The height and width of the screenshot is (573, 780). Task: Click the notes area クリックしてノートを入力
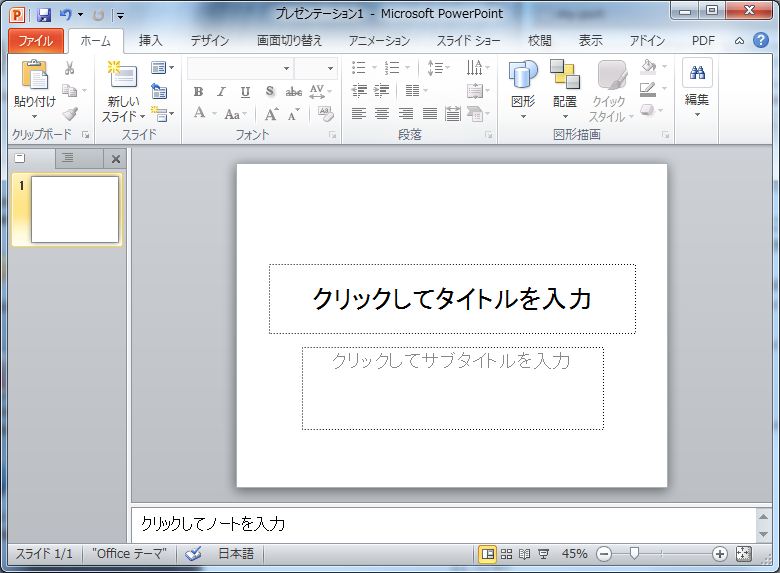click(443, 524)
